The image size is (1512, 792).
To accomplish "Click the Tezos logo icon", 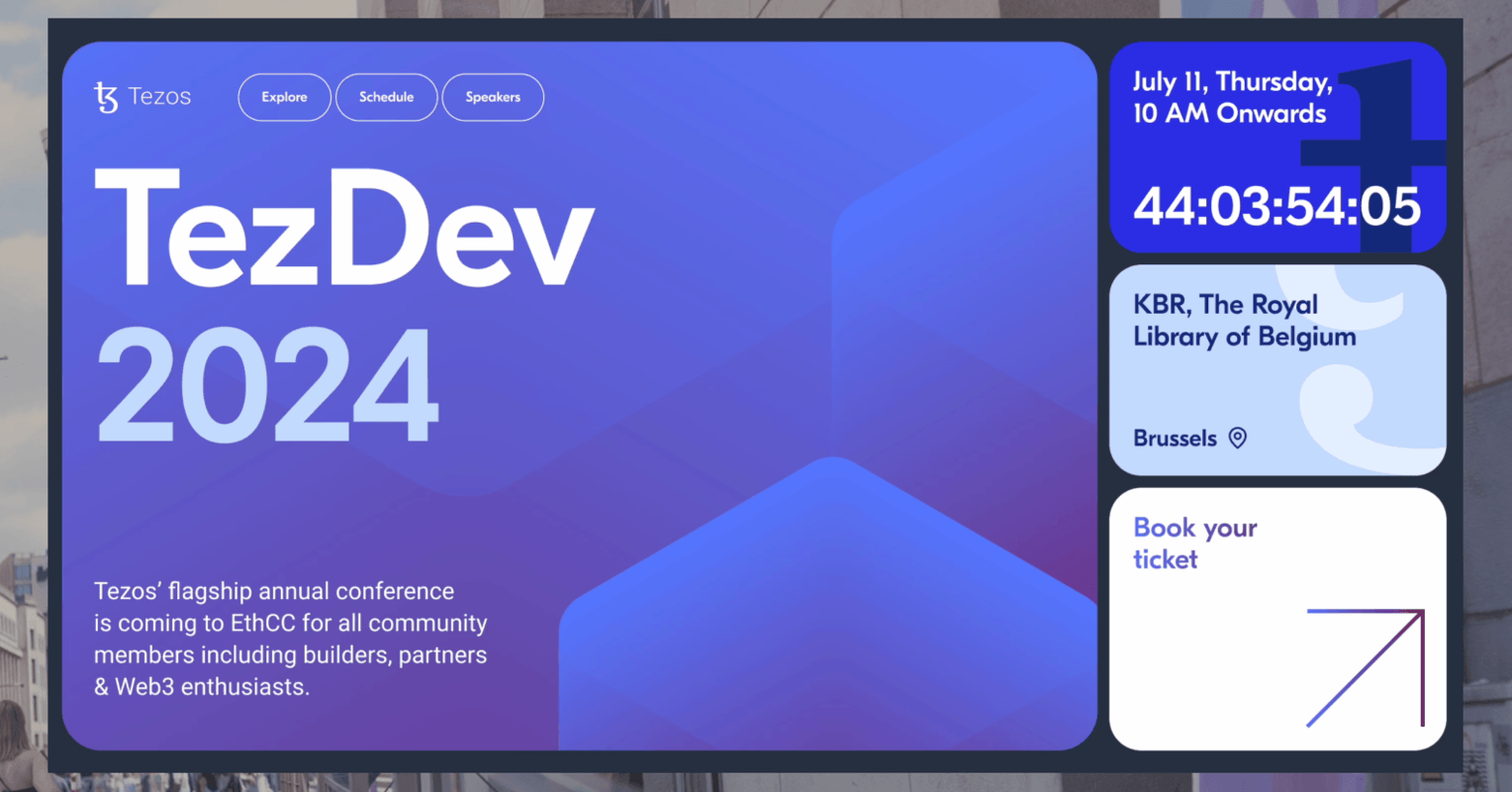I will (x=106, y=97).
